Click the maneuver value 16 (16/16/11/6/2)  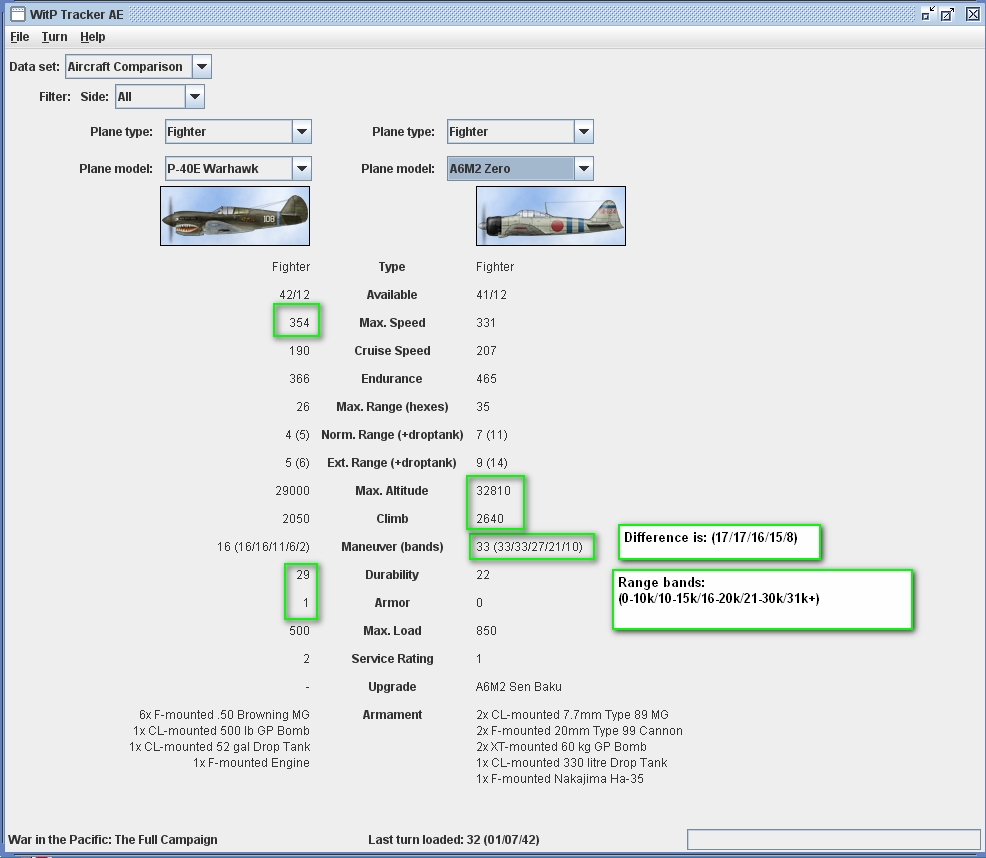263,547
